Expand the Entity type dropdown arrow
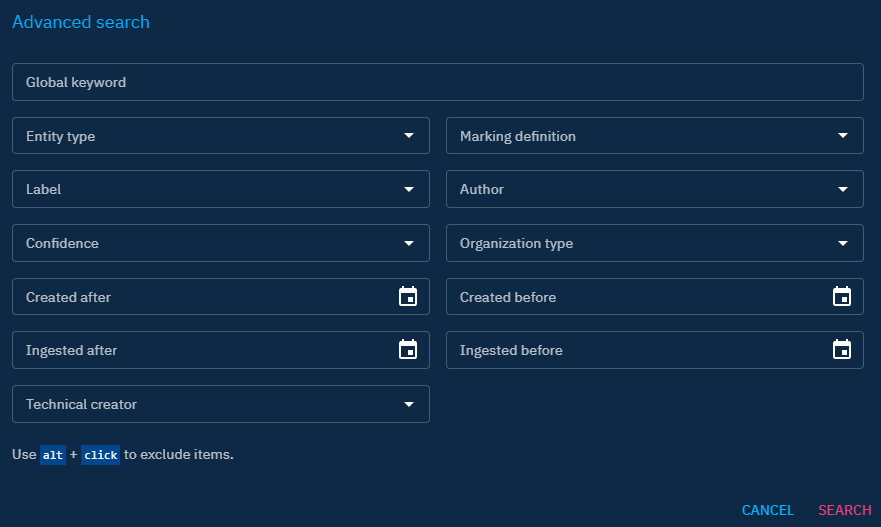The height and width of the screenshot is (527, 881). [x=409, y=136]
